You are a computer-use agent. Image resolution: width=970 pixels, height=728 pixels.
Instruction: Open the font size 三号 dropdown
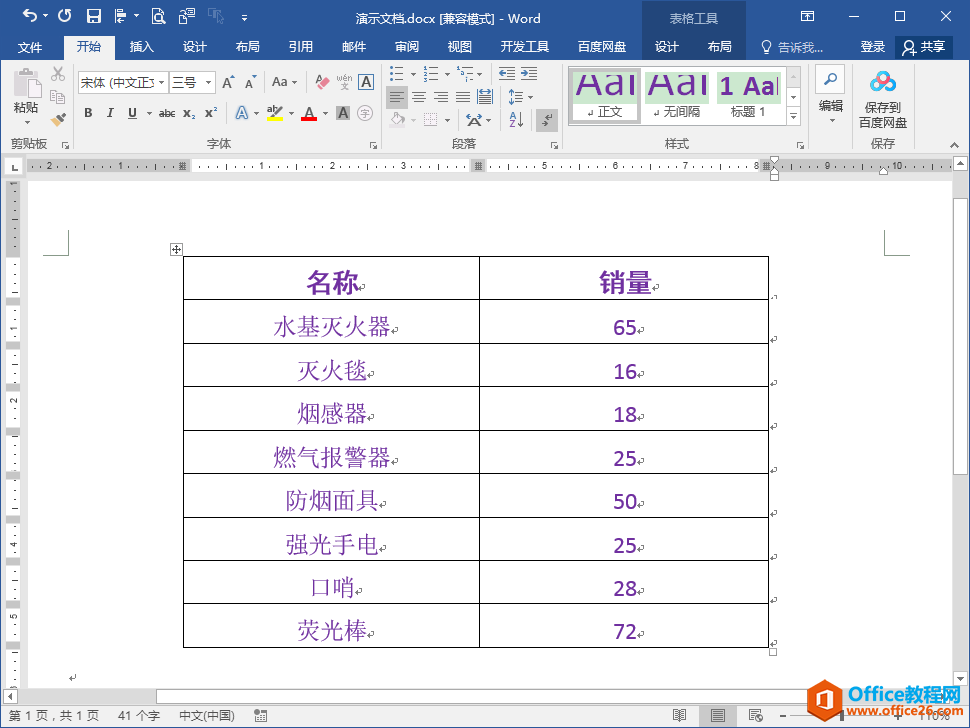pos(208,82)
